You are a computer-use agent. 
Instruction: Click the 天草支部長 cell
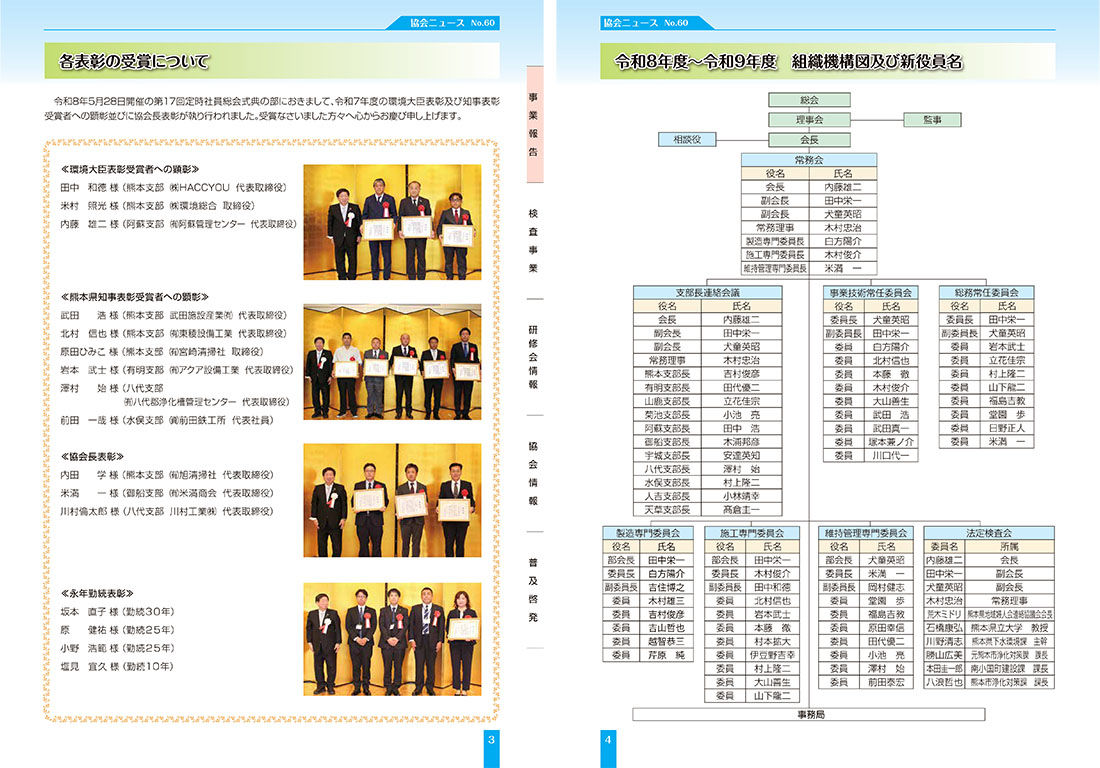[x=667, y=510]
